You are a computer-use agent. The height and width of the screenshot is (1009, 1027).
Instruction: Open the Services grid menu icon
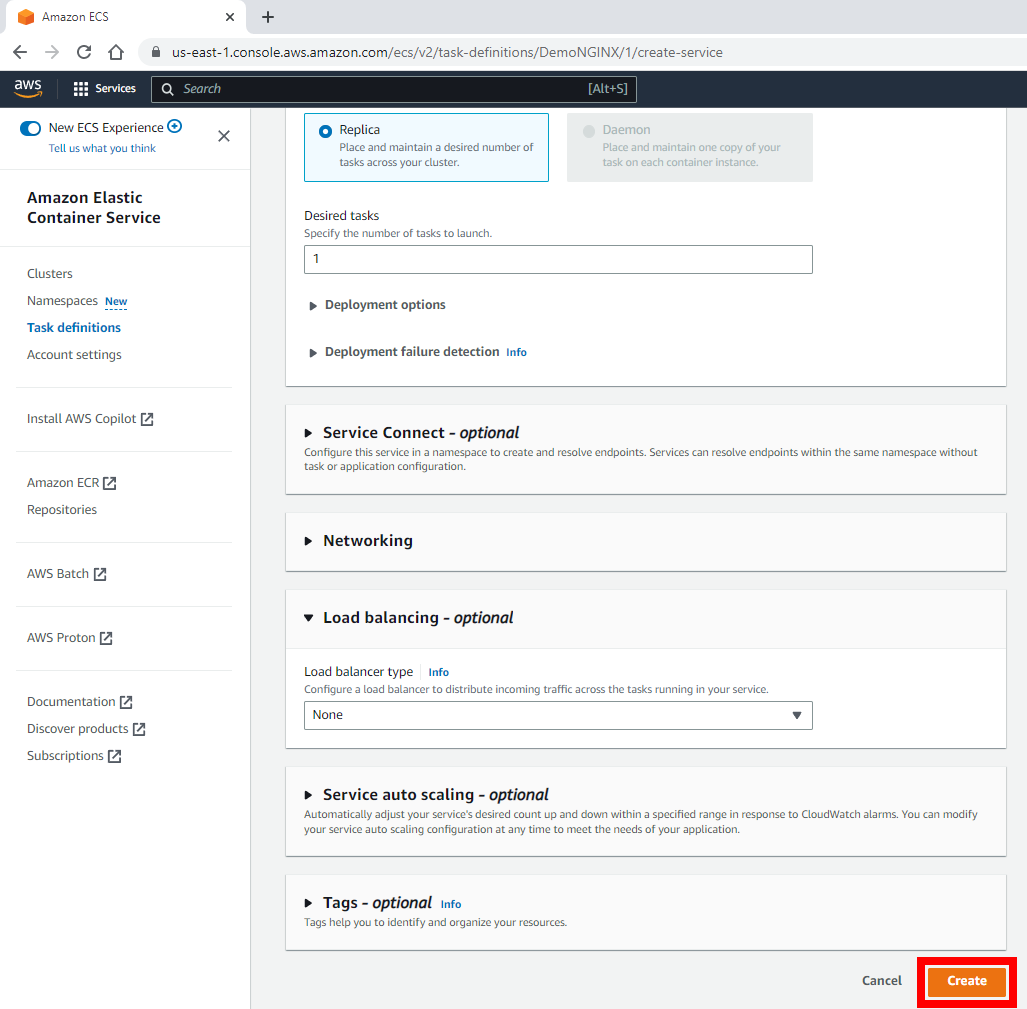[x=81, y=89]
